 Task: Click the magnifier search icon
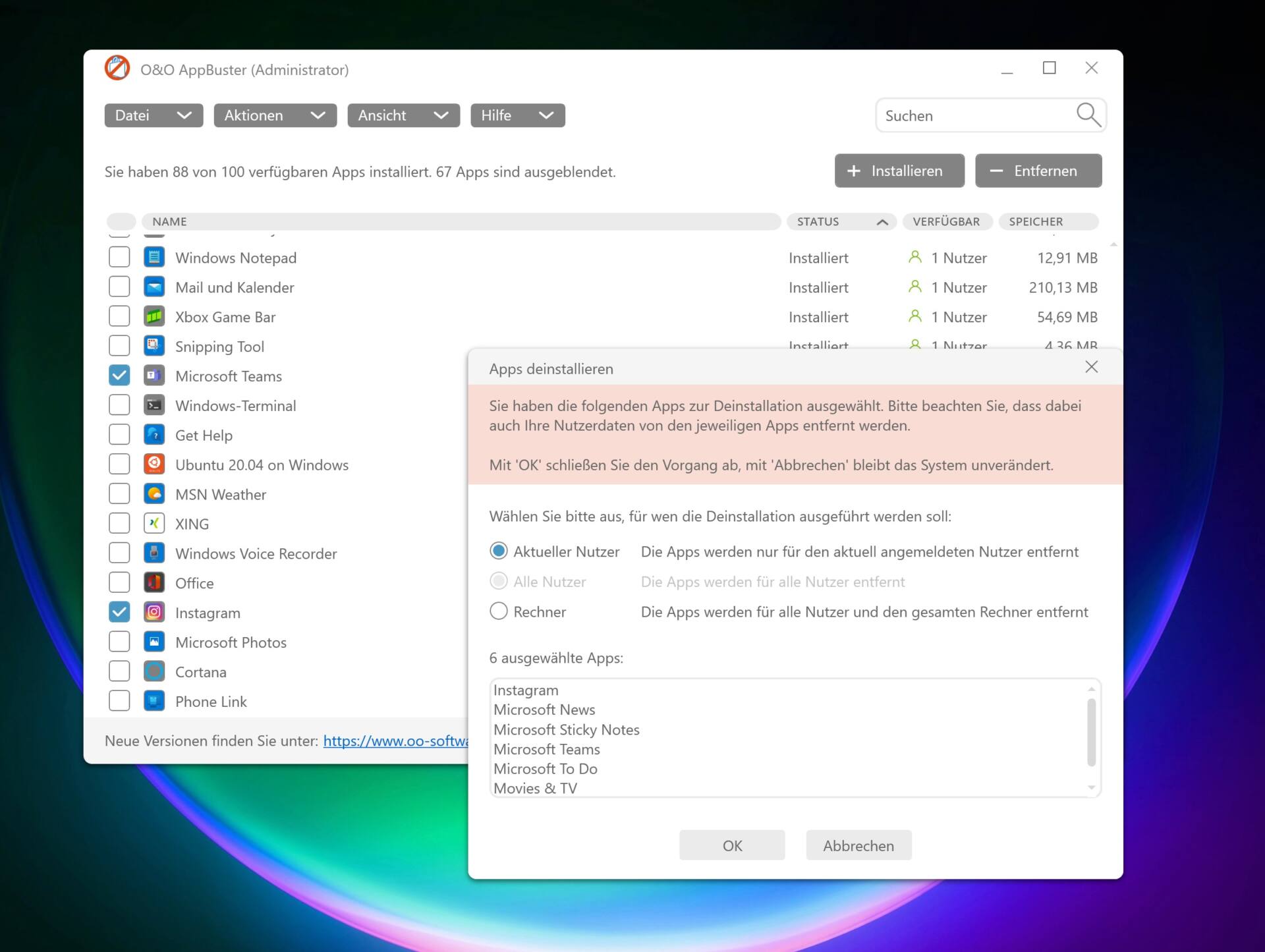pyautogui.click(x=1088, y=115)
